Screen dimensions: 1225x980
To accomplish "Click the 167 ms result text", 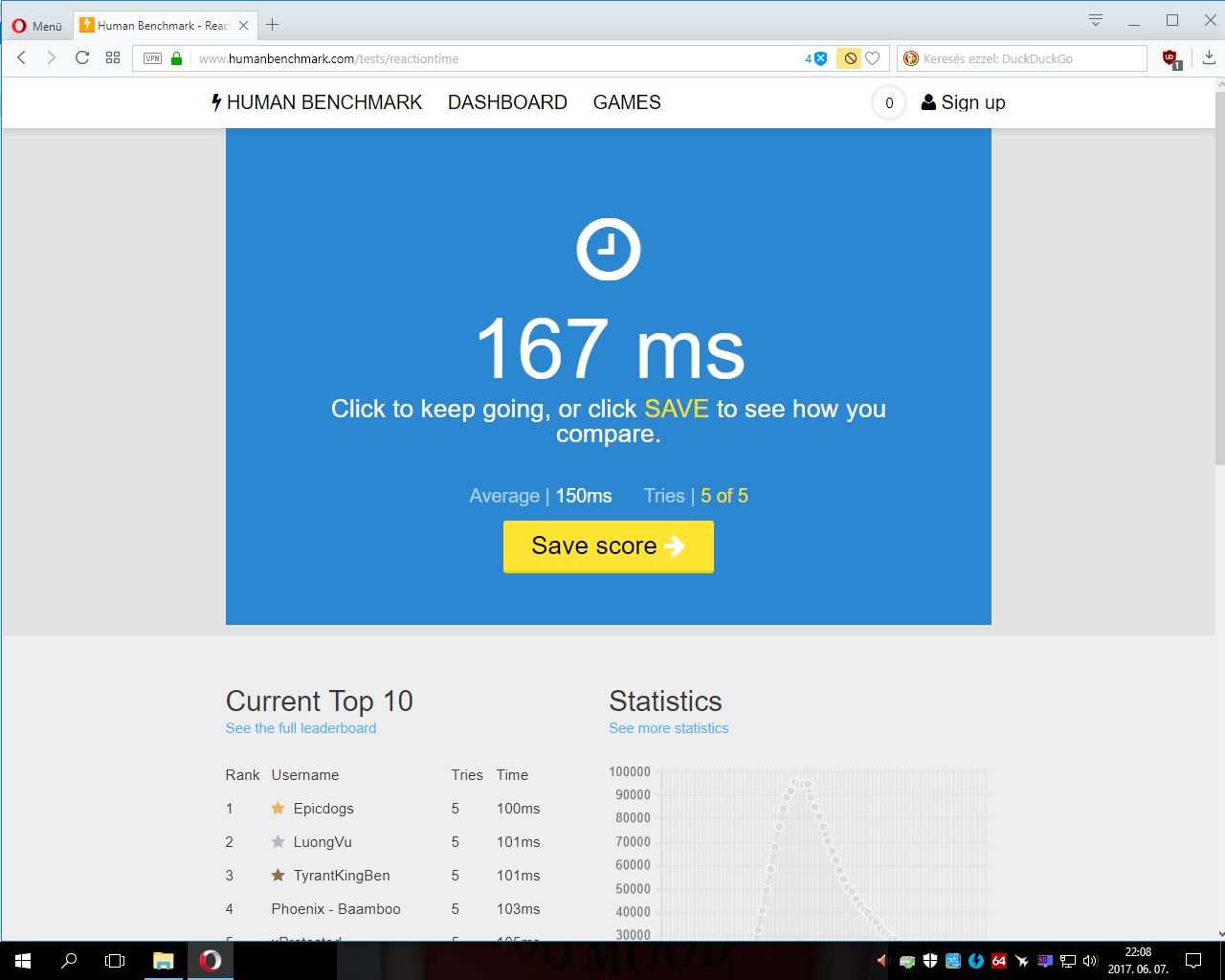I will tap(610, 348).
